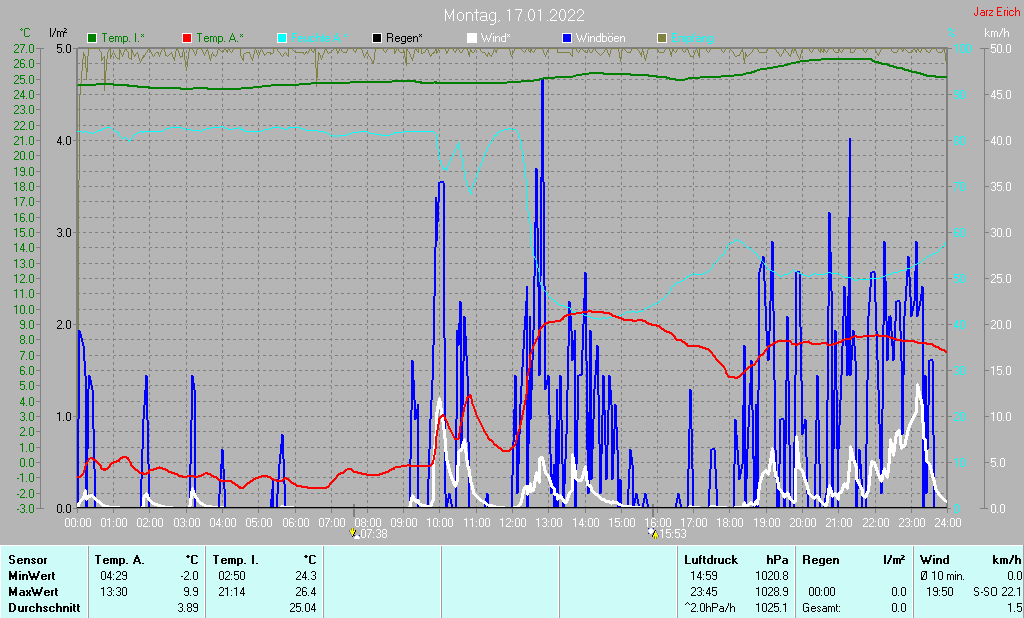Click the 'Ø 10 min.' wind label
The height and width of the screenshot is (618, 1024).
(x=942, y=576)
